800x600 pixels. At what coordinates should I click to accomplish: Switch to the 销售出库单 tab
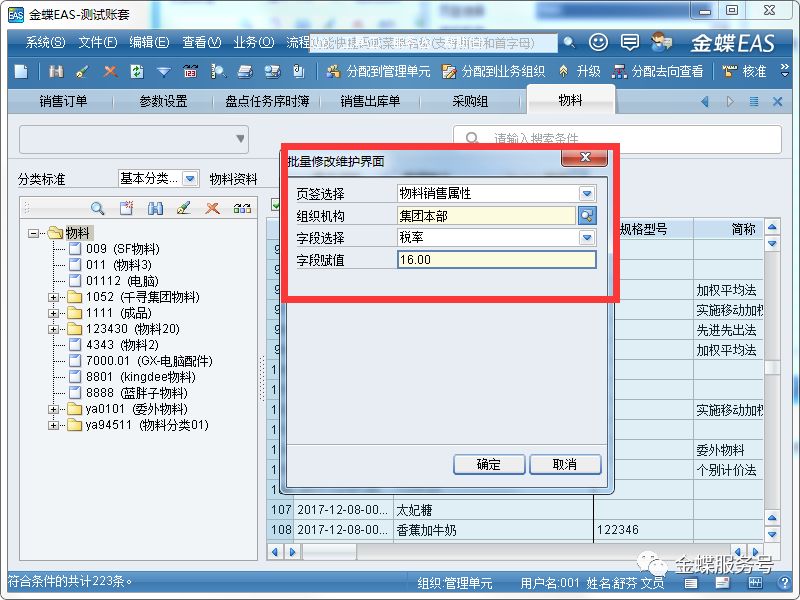pyautogui.click(x=370, y=102)
